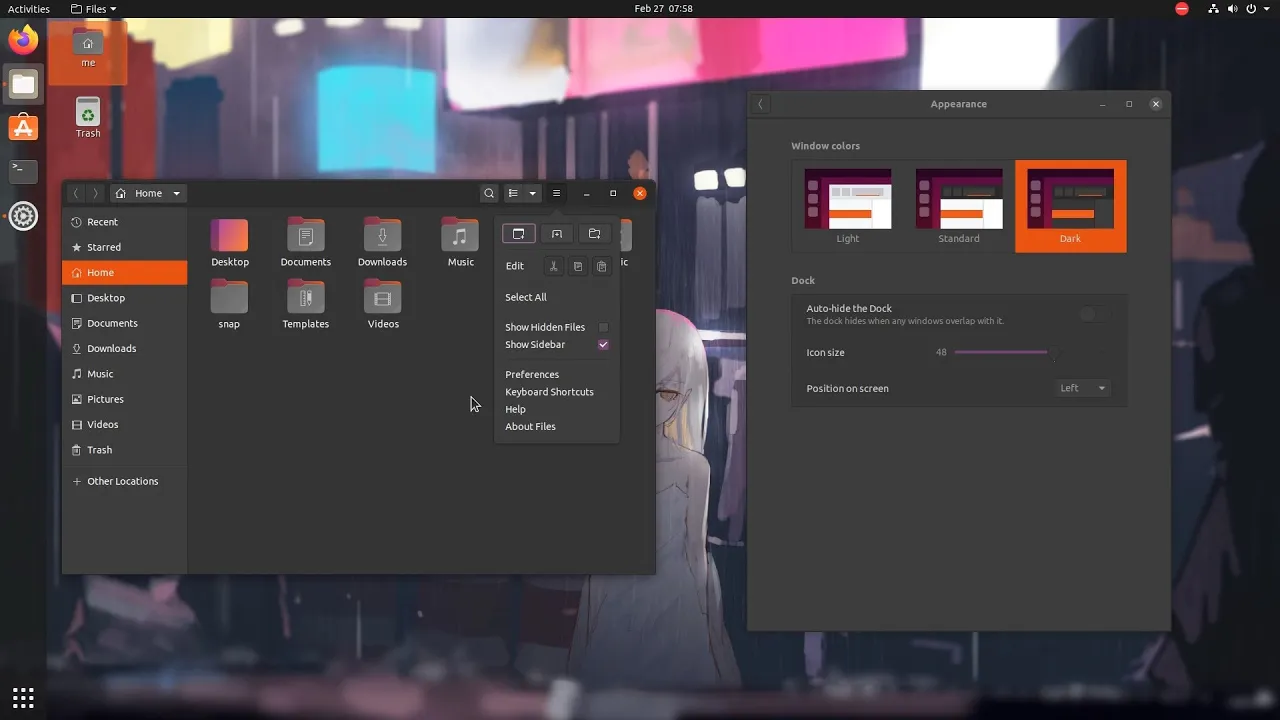
Task: Expand the Home path bar dropdown
Action: 148,193
